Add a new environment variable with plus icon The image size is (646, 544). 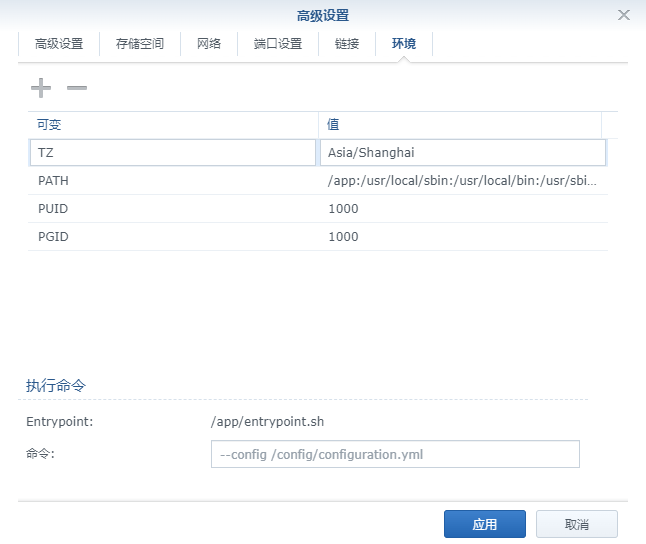[41, 88]
